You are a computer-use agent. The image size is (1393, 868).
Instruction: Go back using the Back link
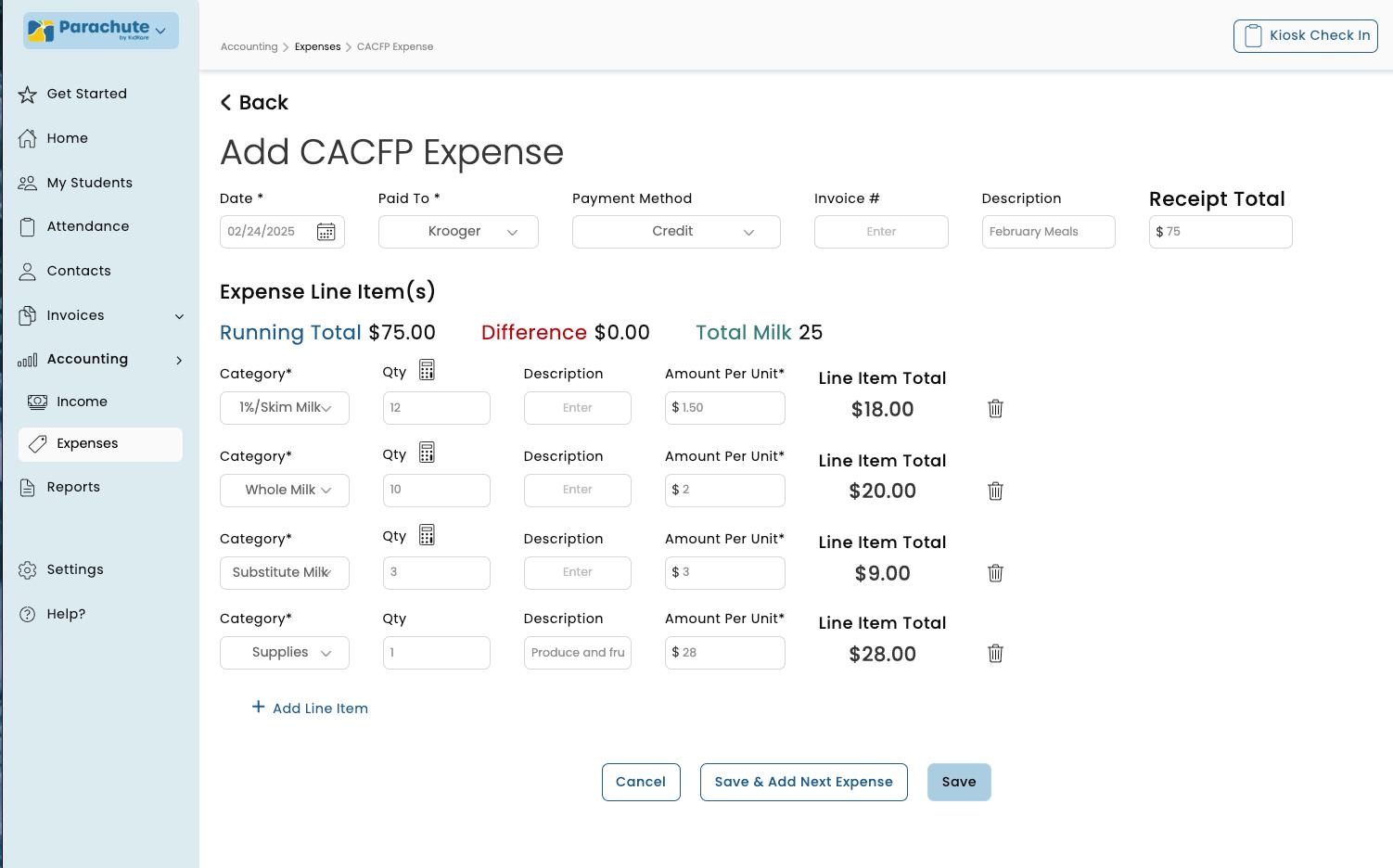tap(254, 103)
